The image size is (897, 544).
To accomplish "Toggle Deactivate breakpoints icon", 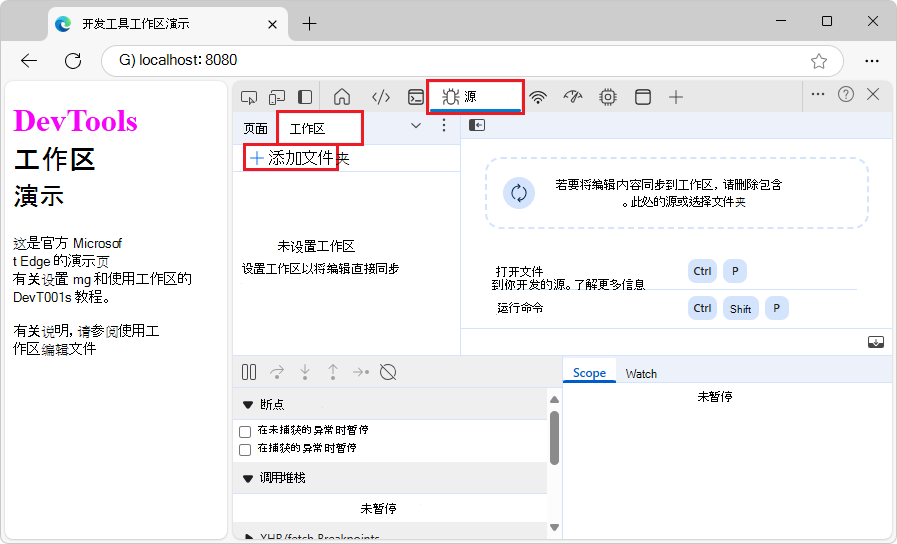I will click(388, 372).
